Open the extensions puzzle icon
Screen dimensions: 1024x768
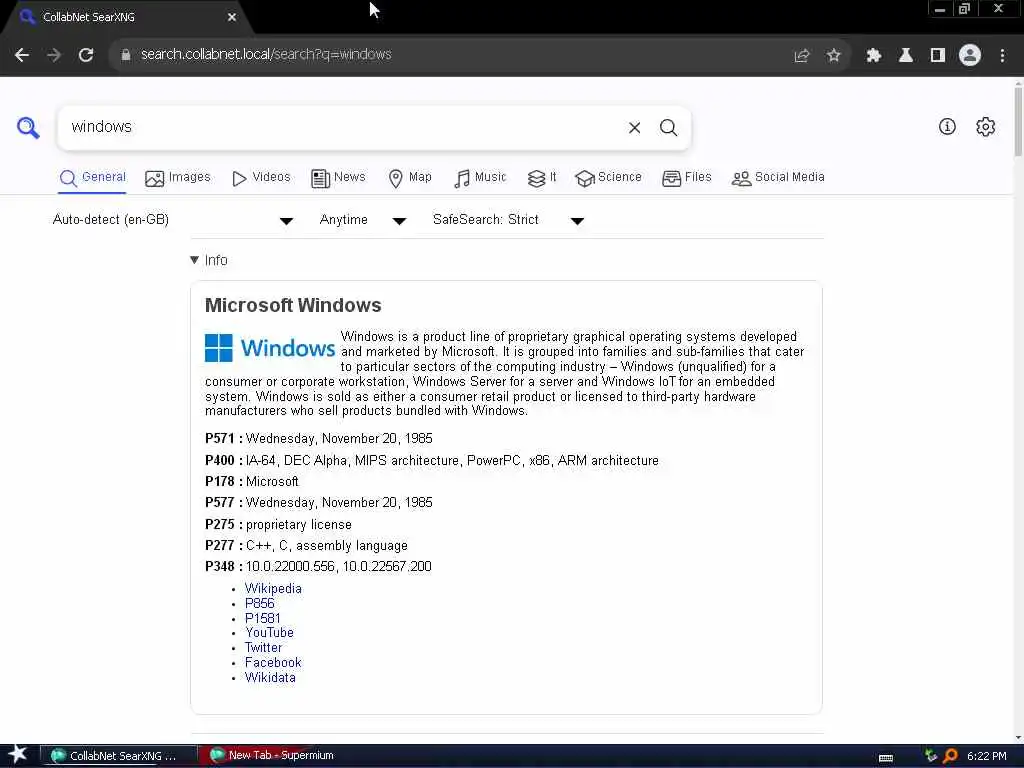pyautogui.click(x=874, y=56)
